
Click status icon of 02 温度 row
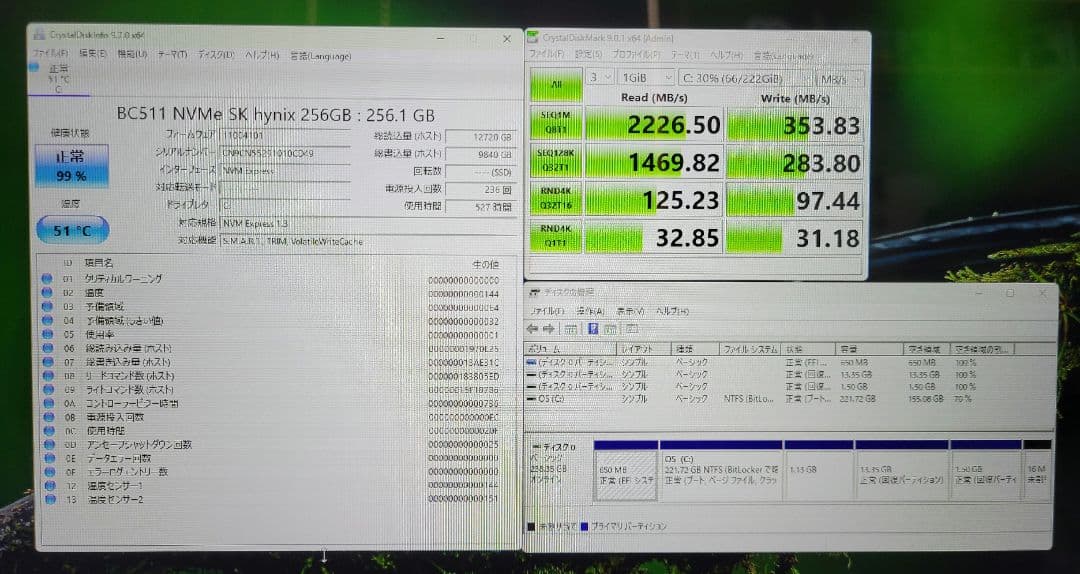[x=47, y=293]
